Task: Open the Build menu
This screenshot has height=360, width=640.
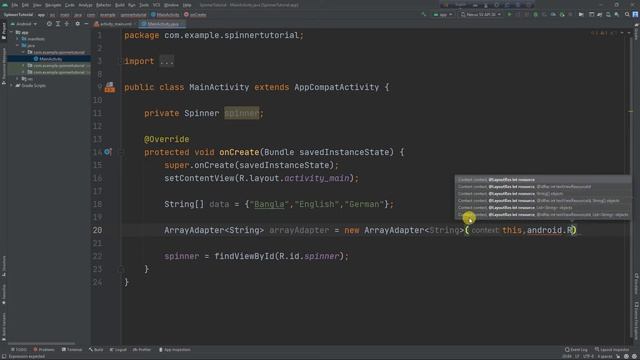Action: [120, 5]
